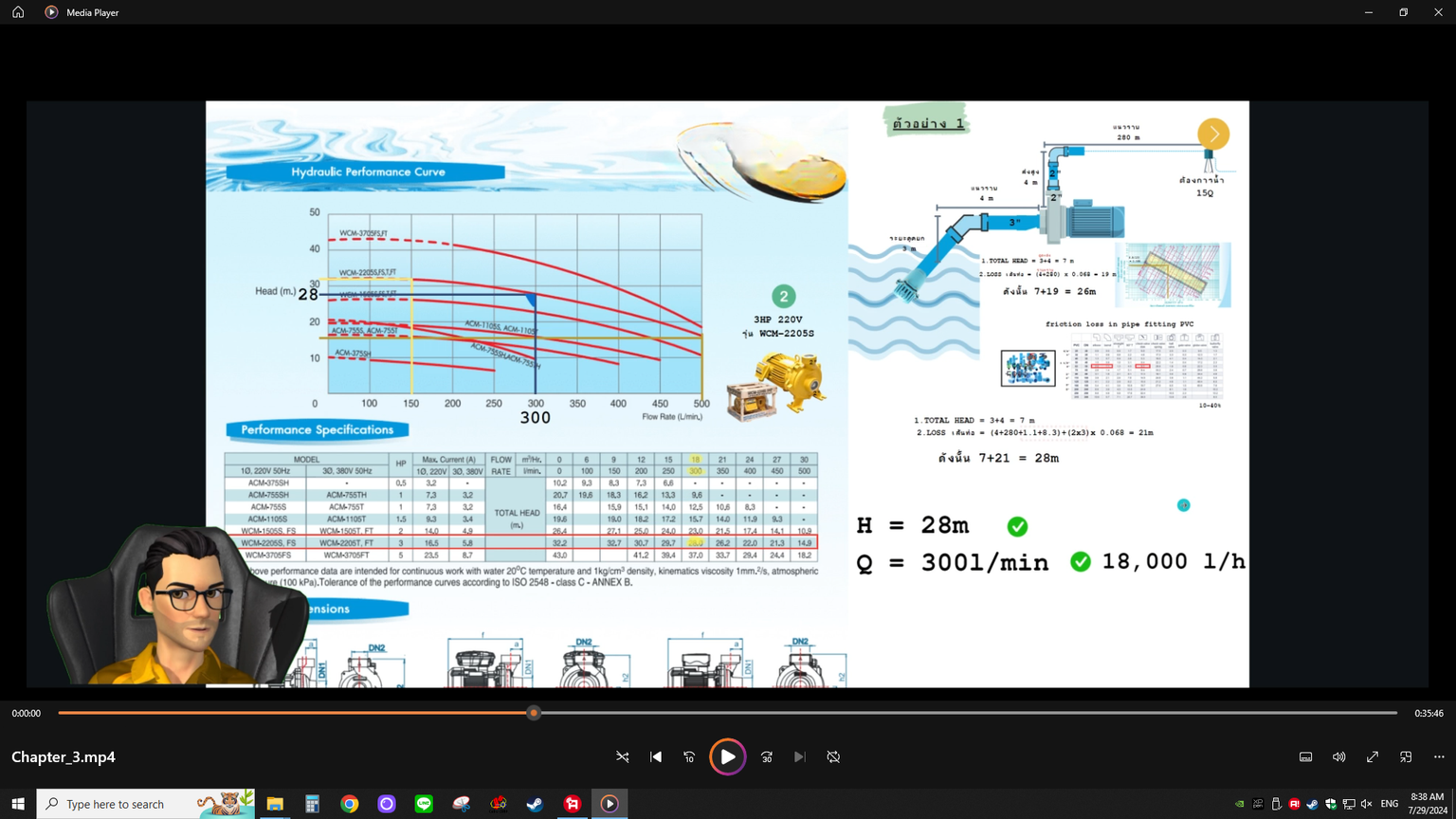
Task: Toggle the muted system volume tray icon
Action: point(1366,804)
